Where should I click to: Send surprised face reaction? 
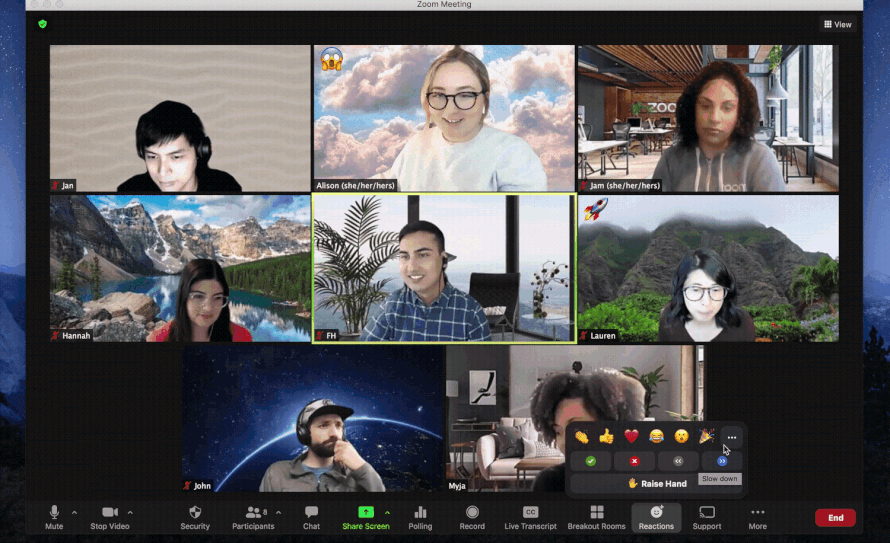(x=681, y=436)
